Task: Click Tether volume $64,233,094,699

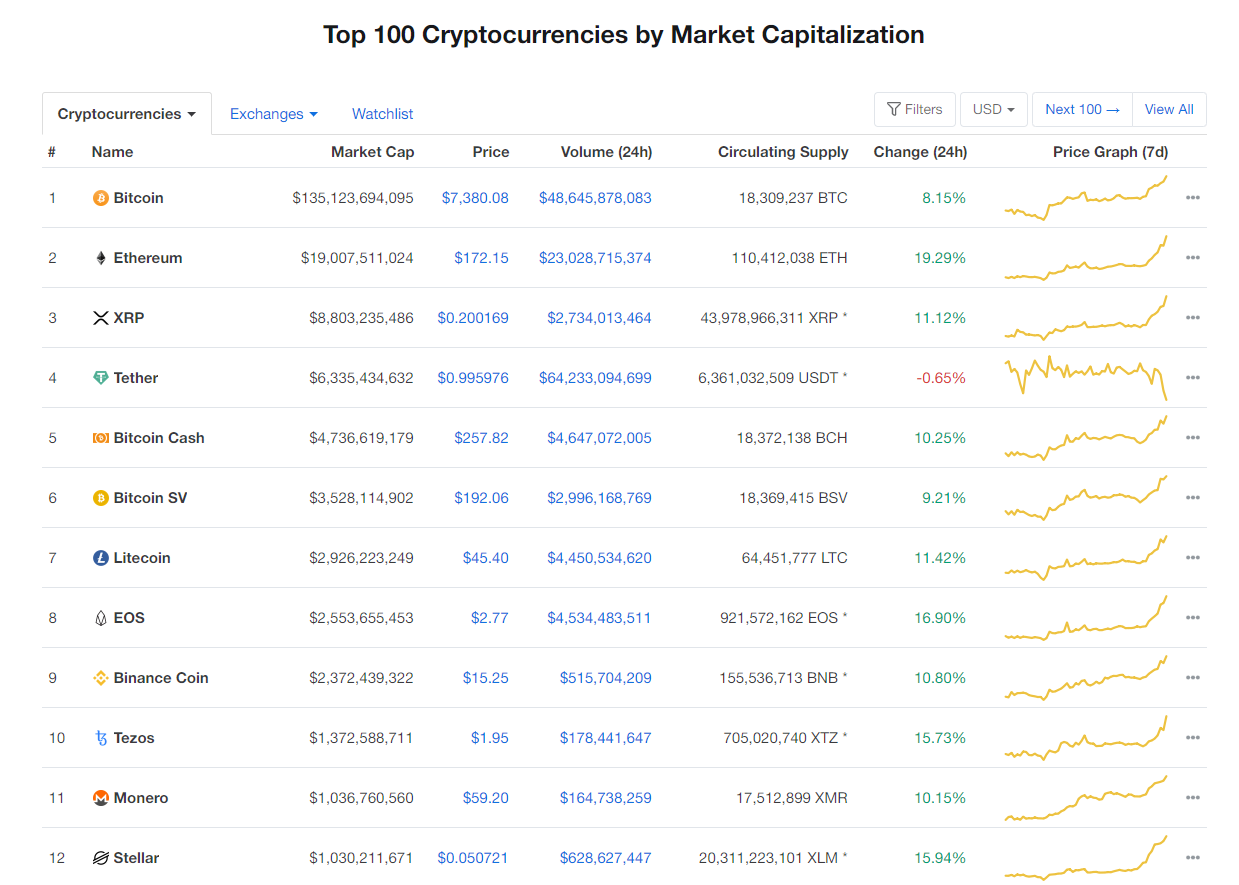Action: click(x=595, y=378)
